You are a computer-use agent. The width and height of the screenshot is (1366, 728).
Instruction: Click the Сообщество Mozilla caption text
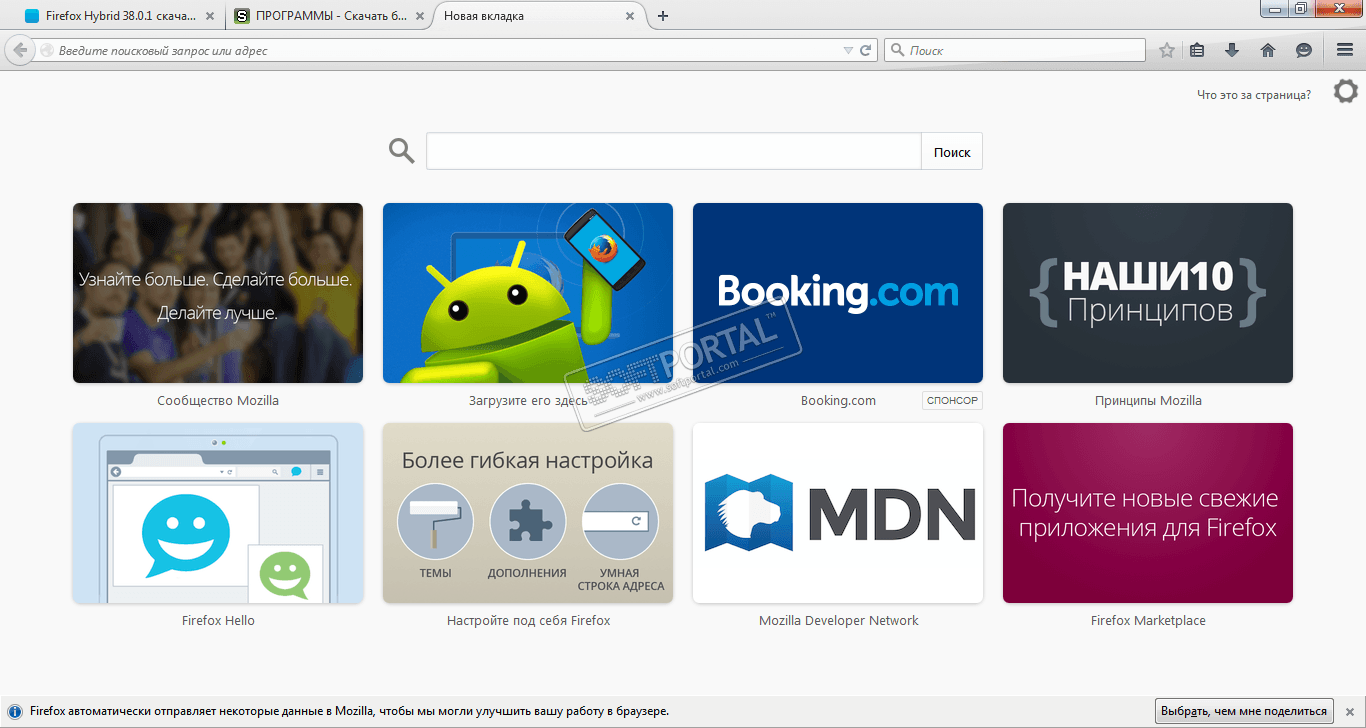pos(218,401)
